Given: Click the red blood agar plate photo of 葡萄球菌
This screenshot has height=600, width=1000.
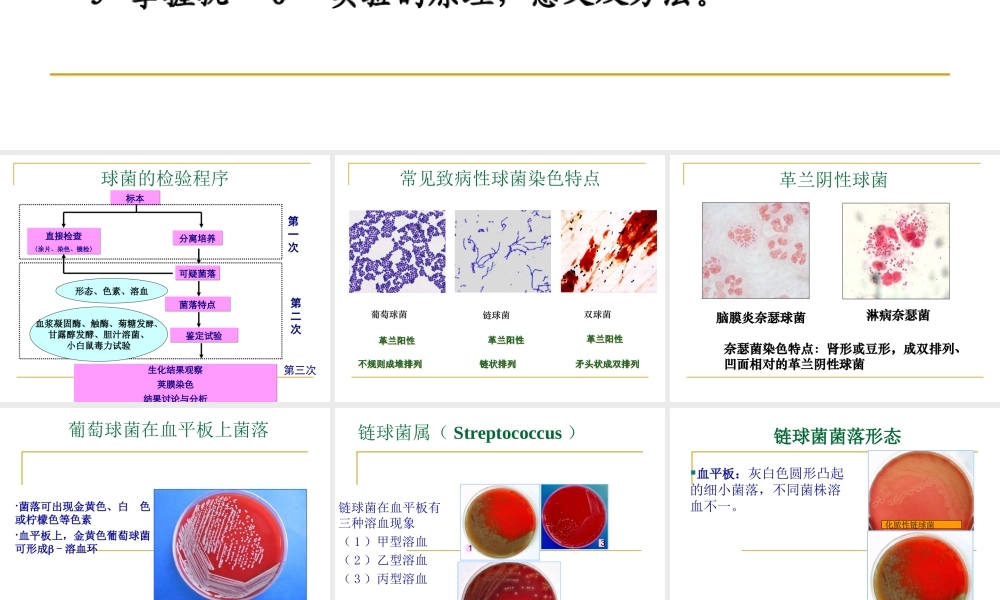Looking at the screenshot, I should [230, 545].
